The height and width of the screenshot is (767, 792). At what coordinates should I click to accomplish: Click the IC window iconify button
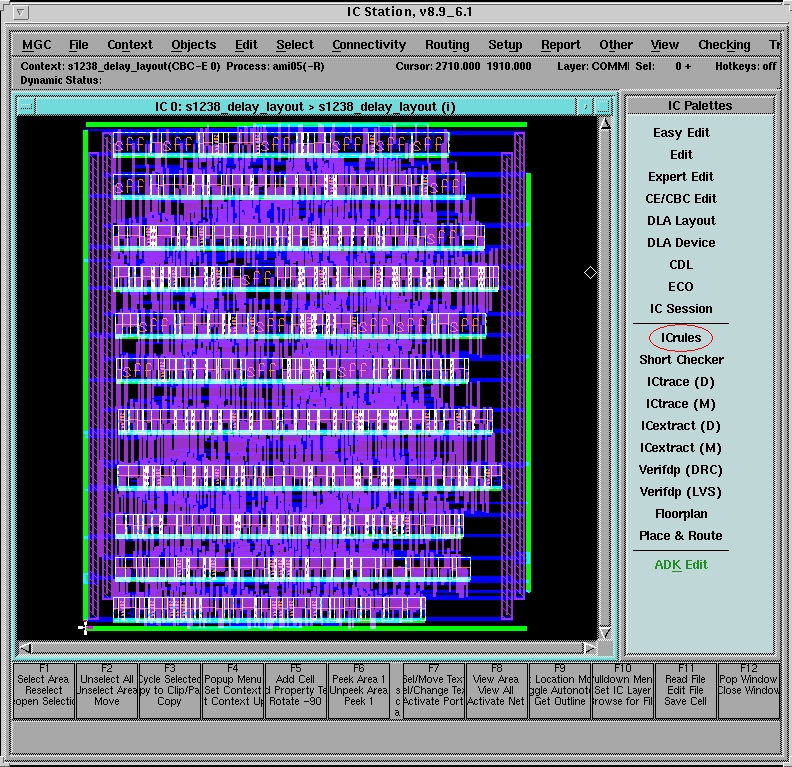coord(584,106)
